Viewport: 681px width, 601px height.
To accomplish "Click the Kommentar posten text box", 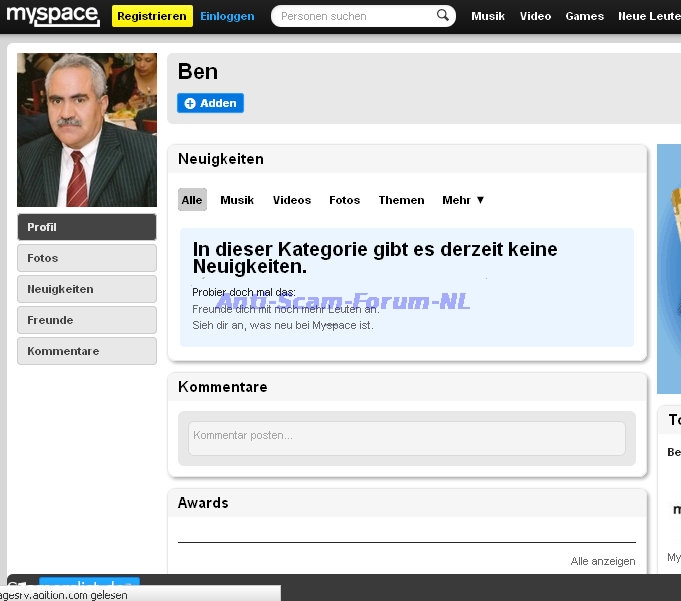I will [x=406, y=436].
